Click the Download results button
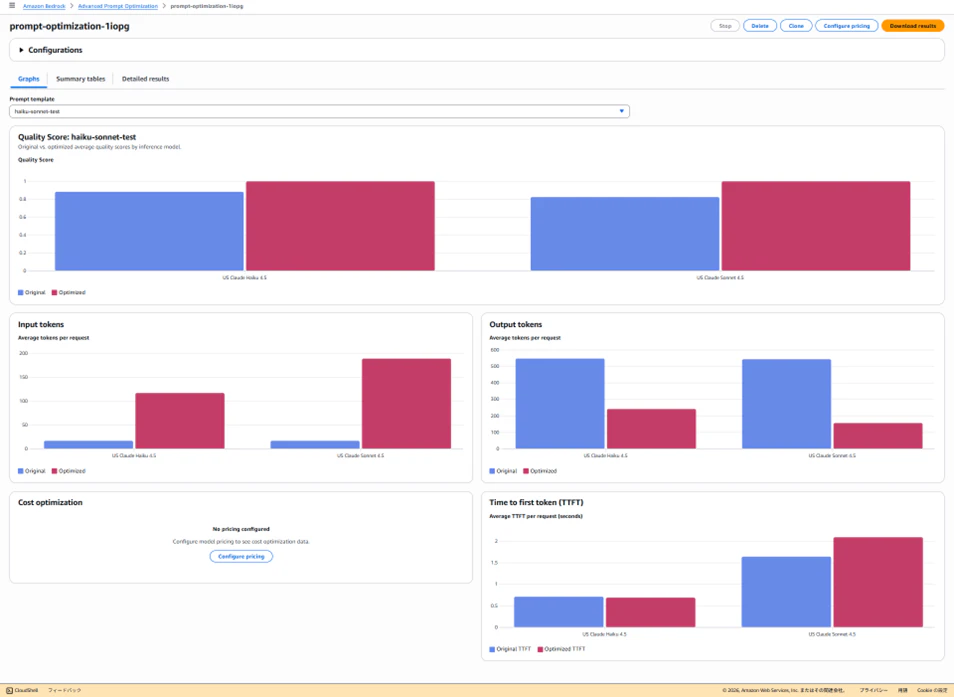 click(x=912, y=26)
